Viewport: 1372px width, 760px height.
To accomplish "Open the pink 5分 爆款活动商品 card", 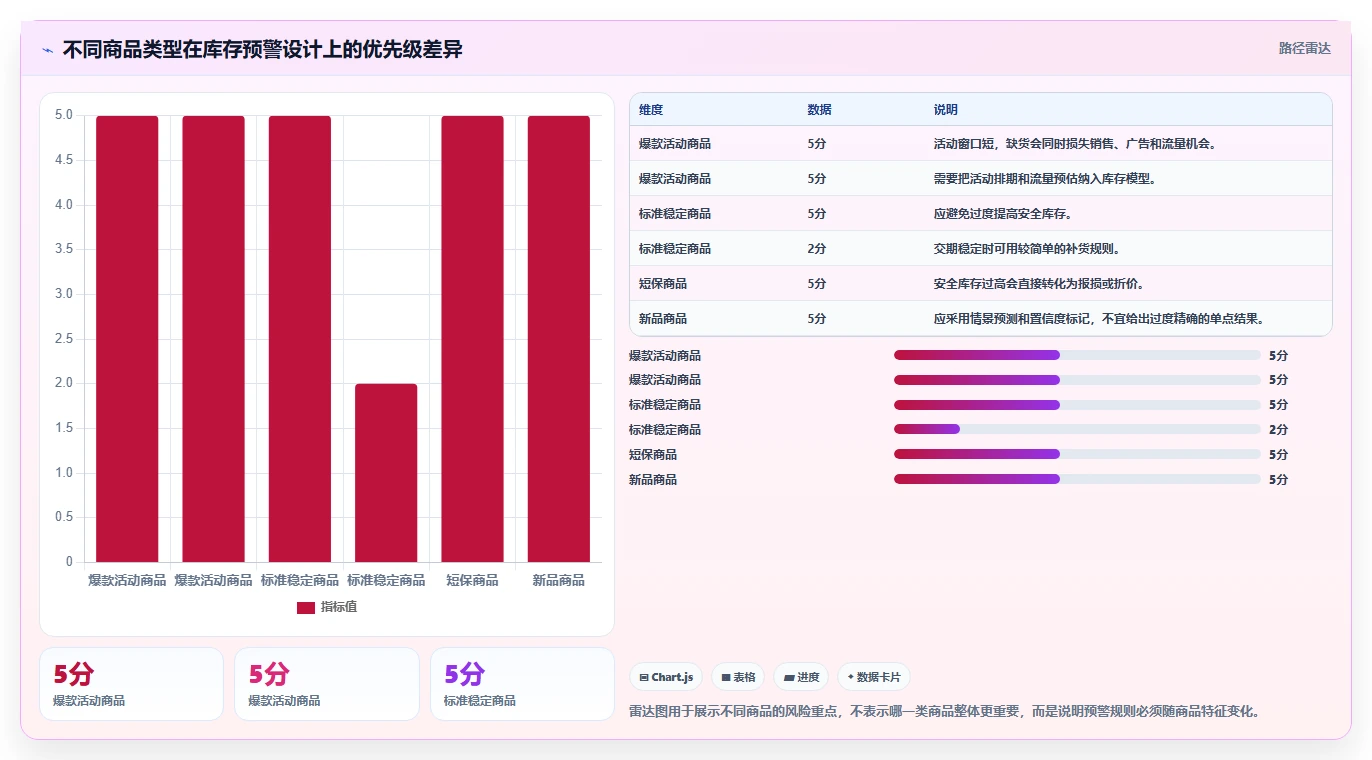I will [326, 684].
